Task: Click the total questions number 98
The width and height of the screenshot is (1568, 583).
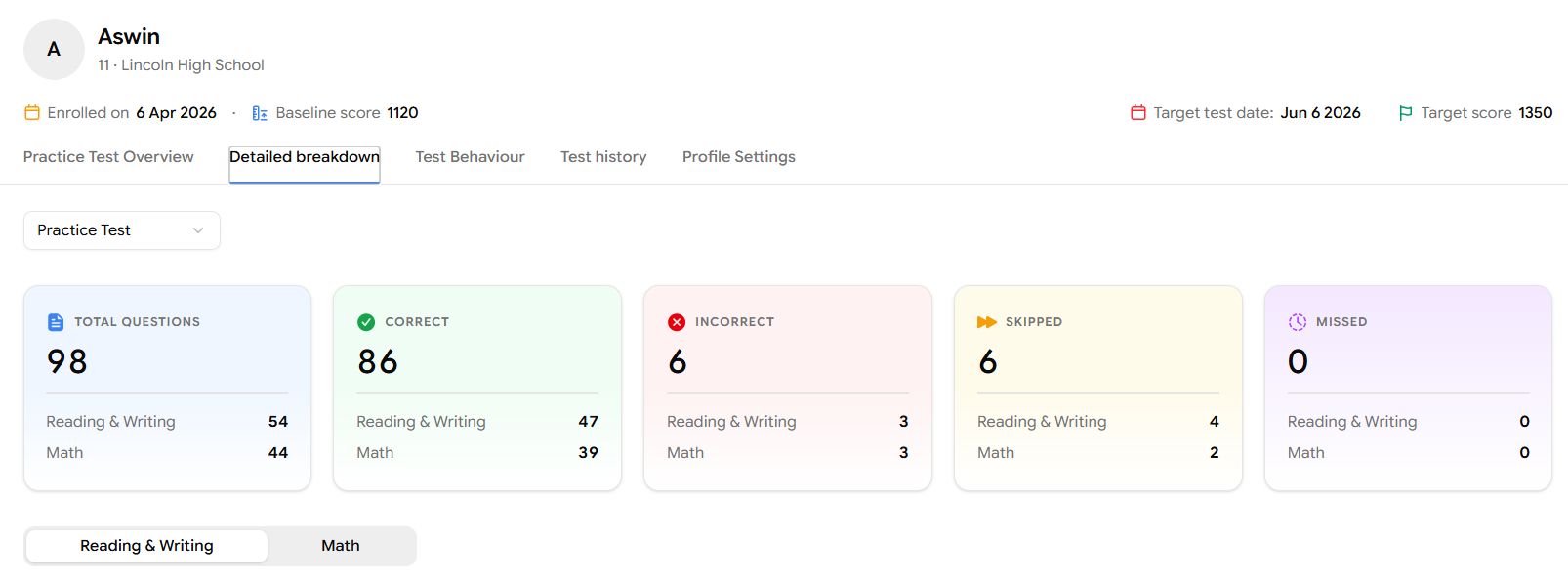Action: [x=67, y=362]
